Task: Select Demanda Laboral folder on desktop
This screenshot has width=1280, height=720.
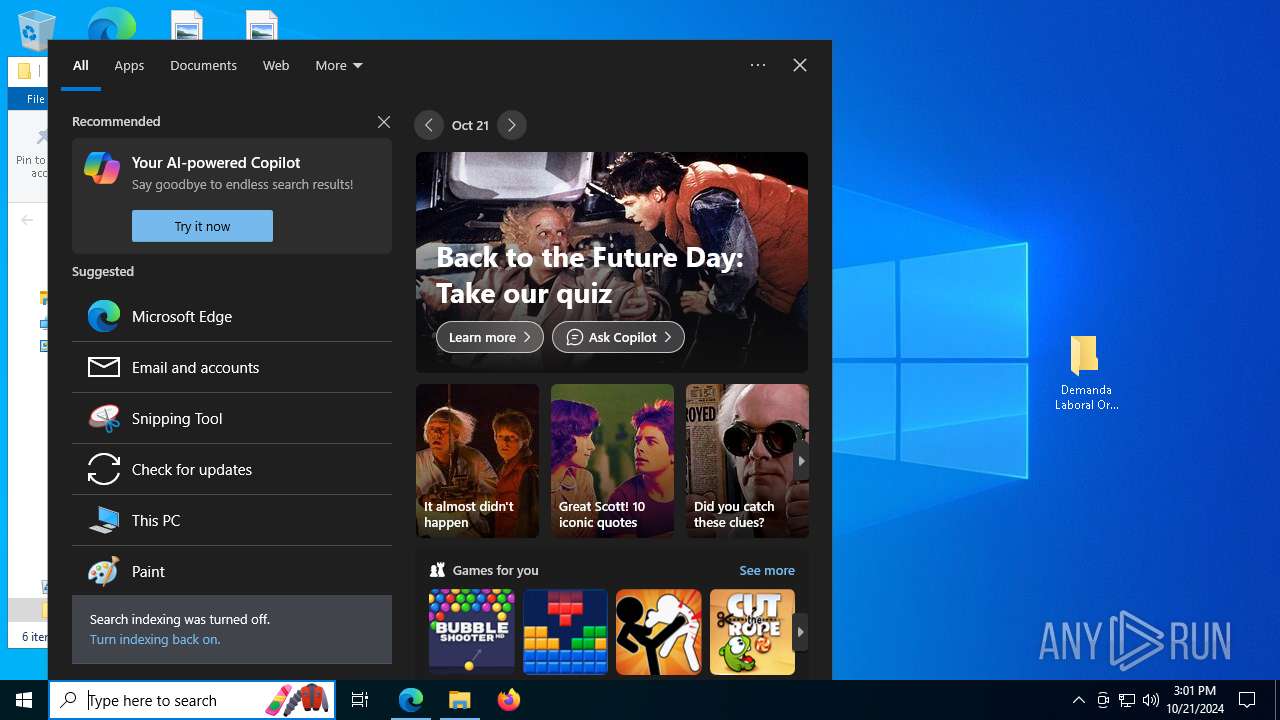Action: [1085, 373]
